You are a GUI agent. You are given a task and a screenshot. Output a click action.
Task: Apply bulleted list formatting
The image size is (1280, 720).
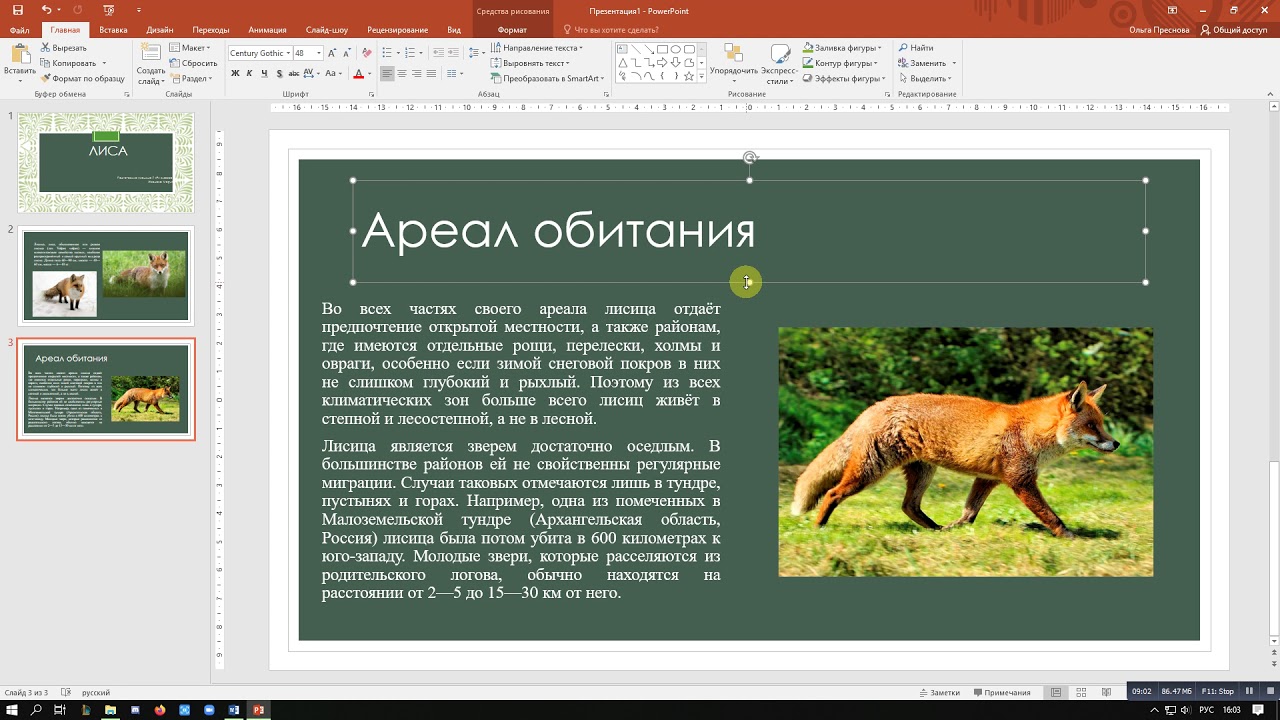pyautogui.click(x=389, y=53)
